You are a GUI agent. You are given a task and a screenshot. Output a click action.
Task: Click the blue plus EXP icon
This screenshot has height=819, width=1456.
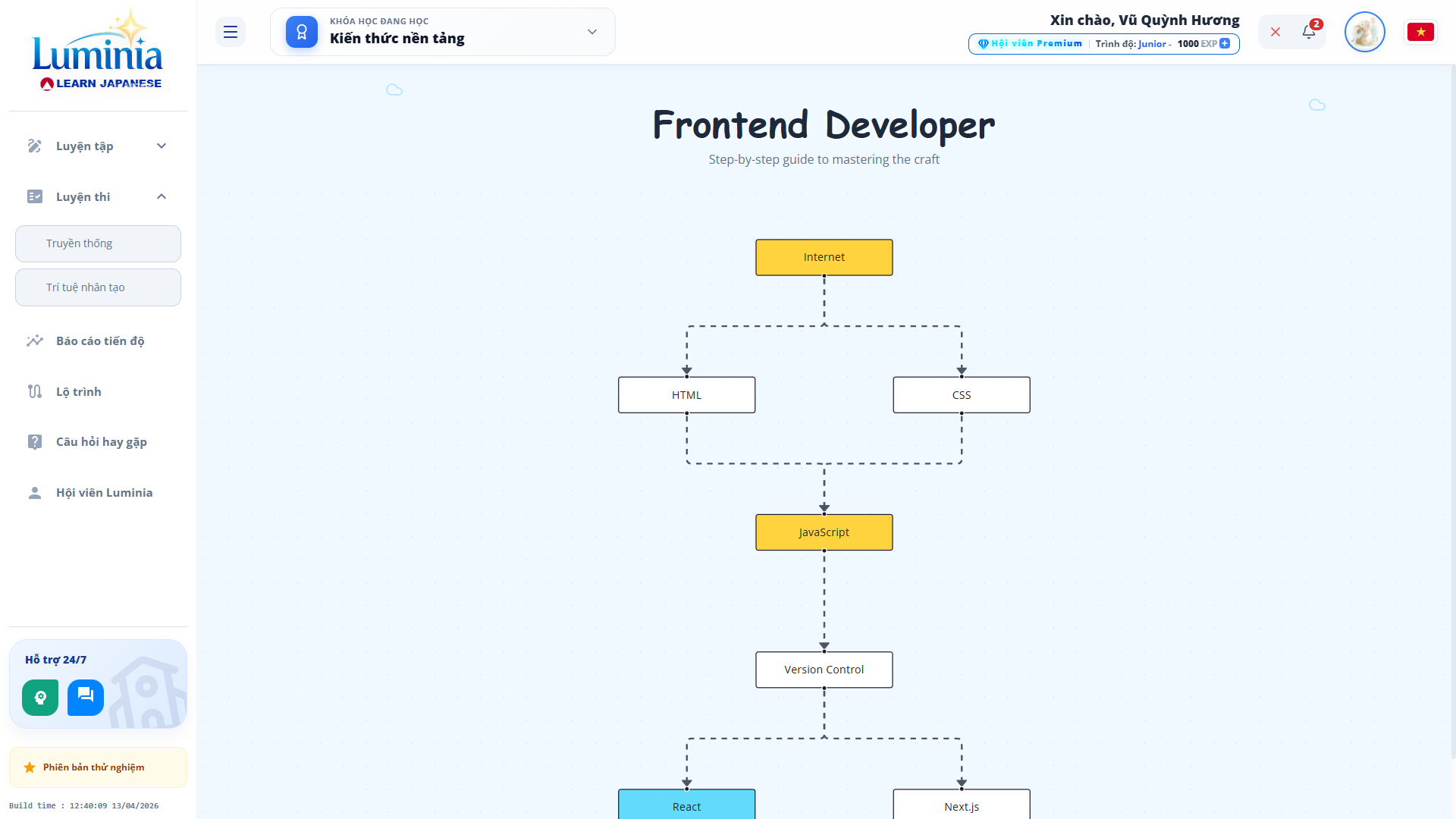[x=1225, y=43]
